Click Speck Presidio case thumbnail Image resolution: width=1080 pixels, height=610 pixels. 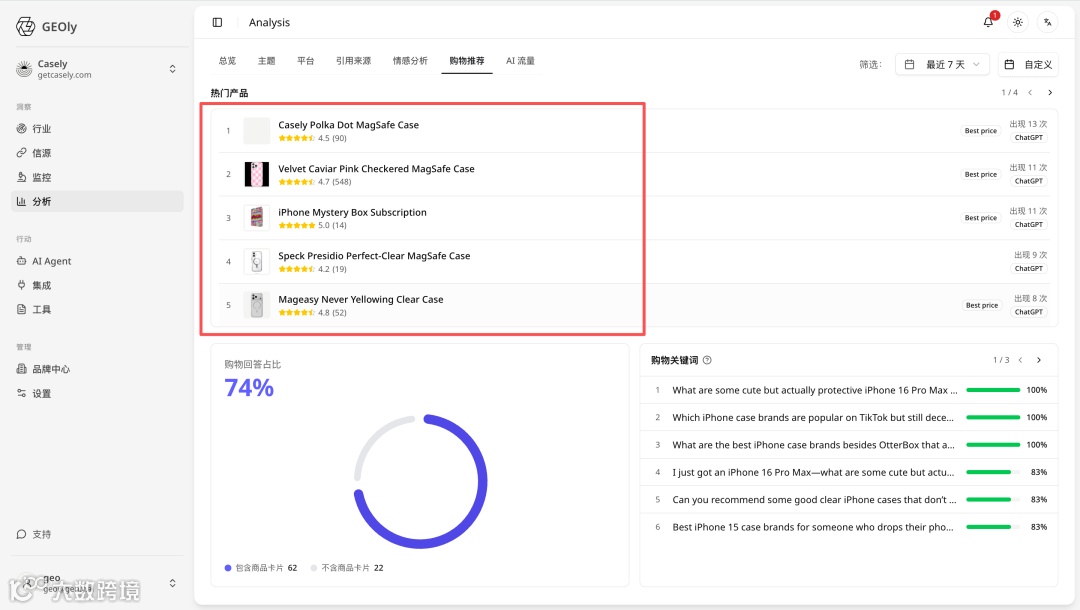point(257,262)
